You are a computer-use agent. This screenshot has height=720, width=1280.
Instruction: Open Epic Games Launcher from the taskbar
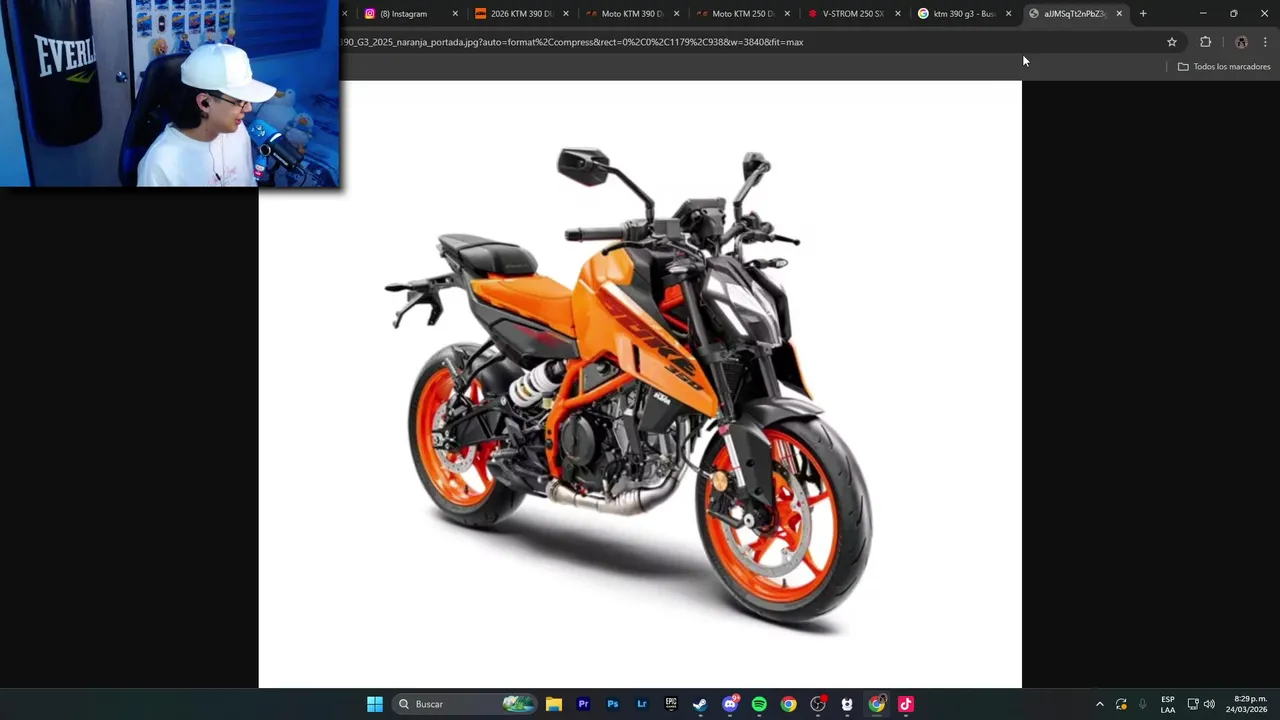671,704
